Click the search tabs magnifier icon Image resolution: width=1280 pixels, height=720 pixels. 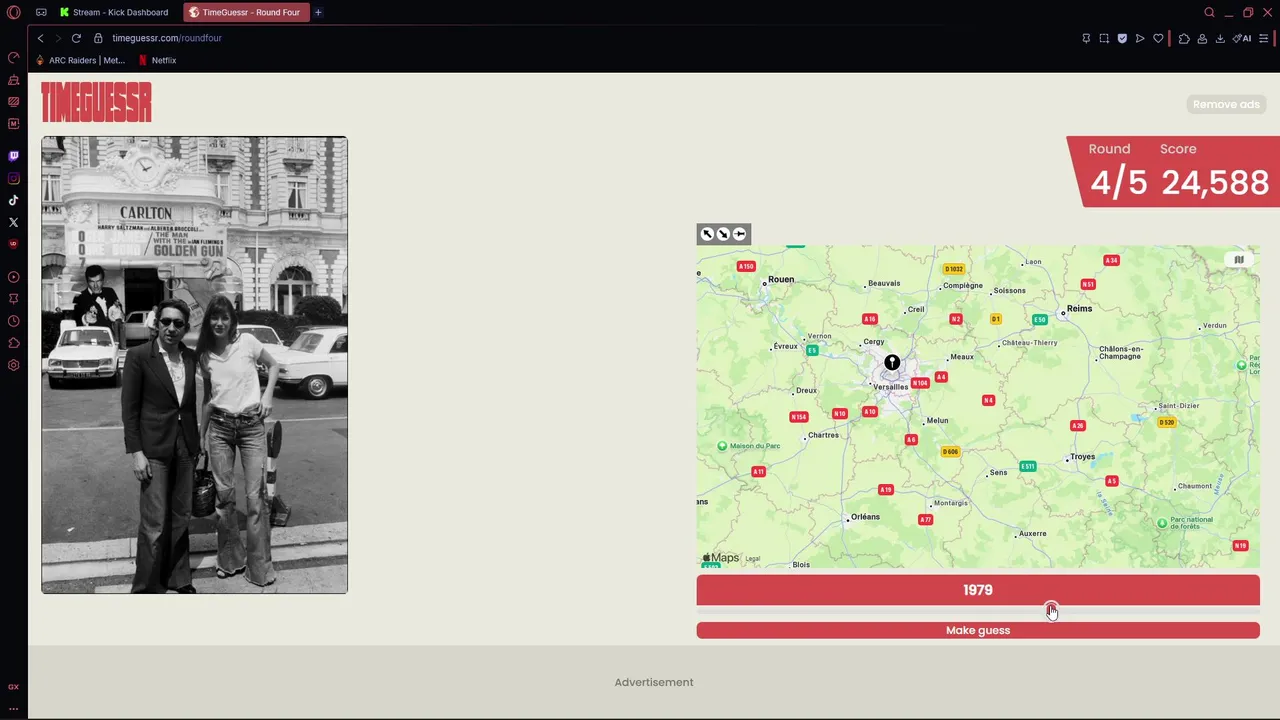tap(1209, 12)
